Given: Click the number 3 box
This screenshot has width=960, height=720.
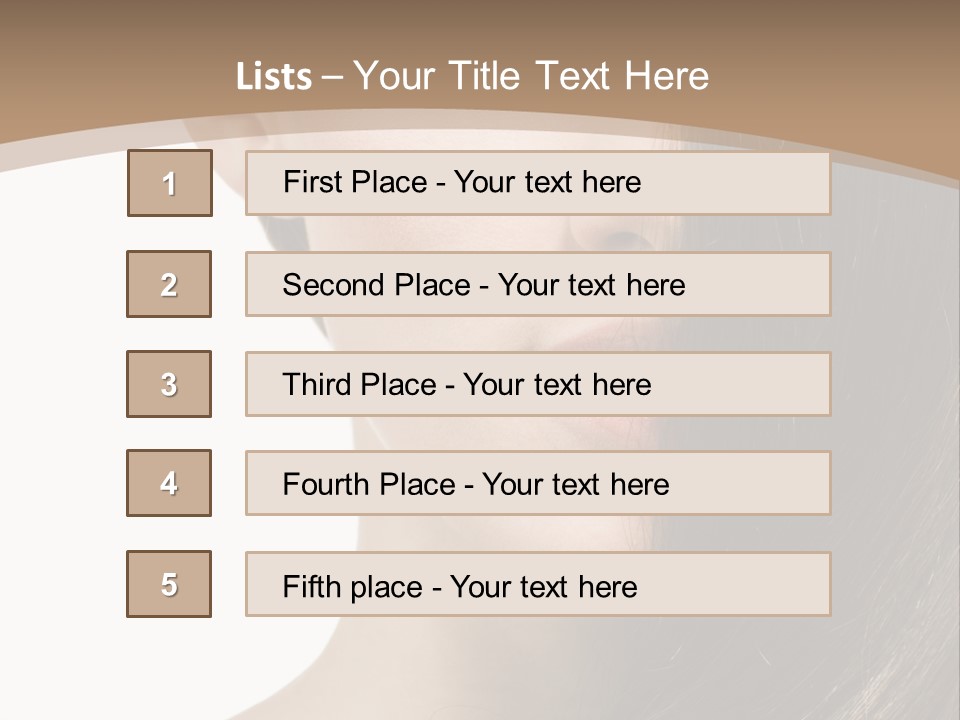Looking at the screenshot, I should (x=169, y=384).
